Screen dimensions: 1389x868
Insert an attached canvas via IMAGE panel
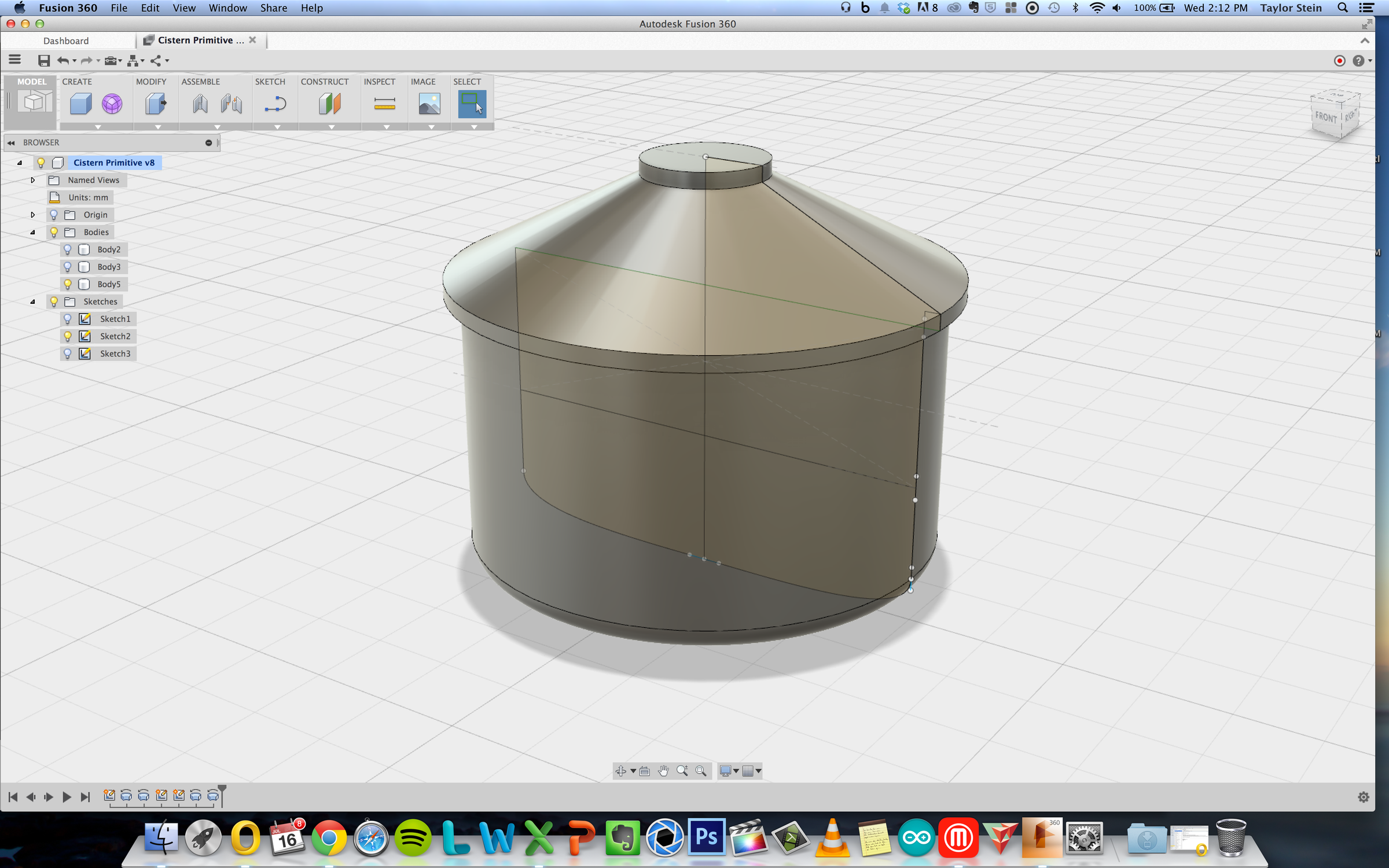coord(429,104)
